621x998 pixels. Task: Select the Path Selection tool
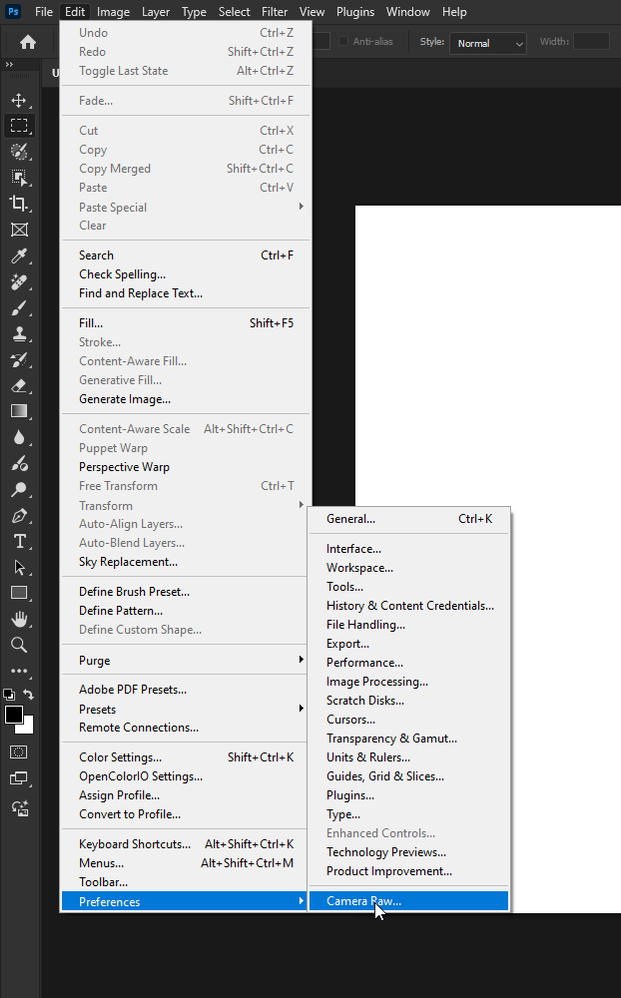19,567
